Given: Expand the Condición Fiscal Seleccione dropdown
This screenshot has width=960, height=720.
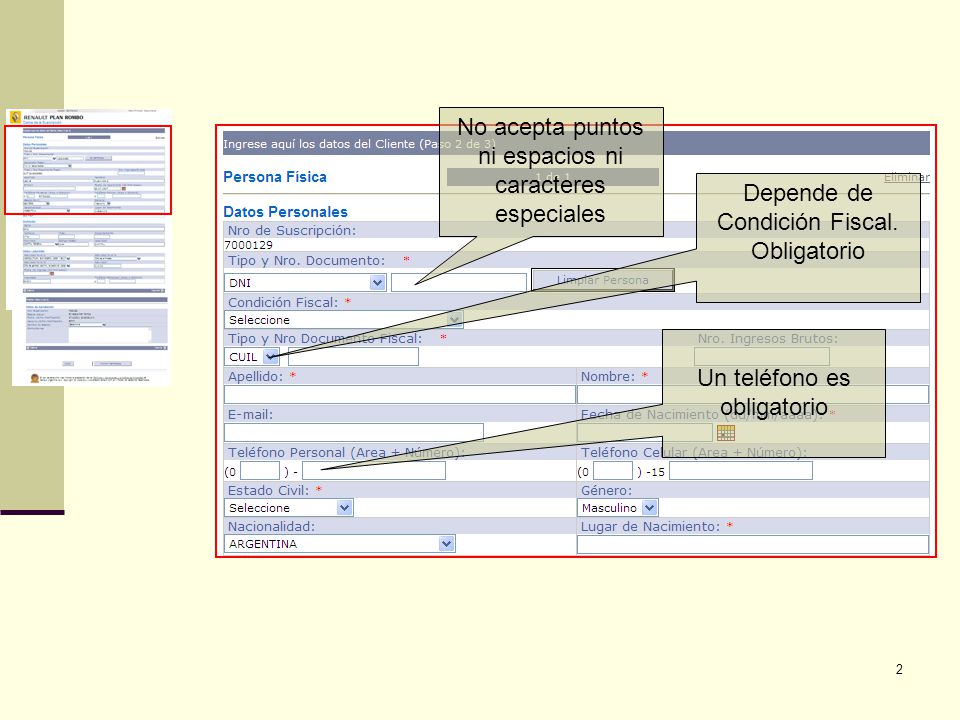Looking at the screenshot, I should 343,320.
